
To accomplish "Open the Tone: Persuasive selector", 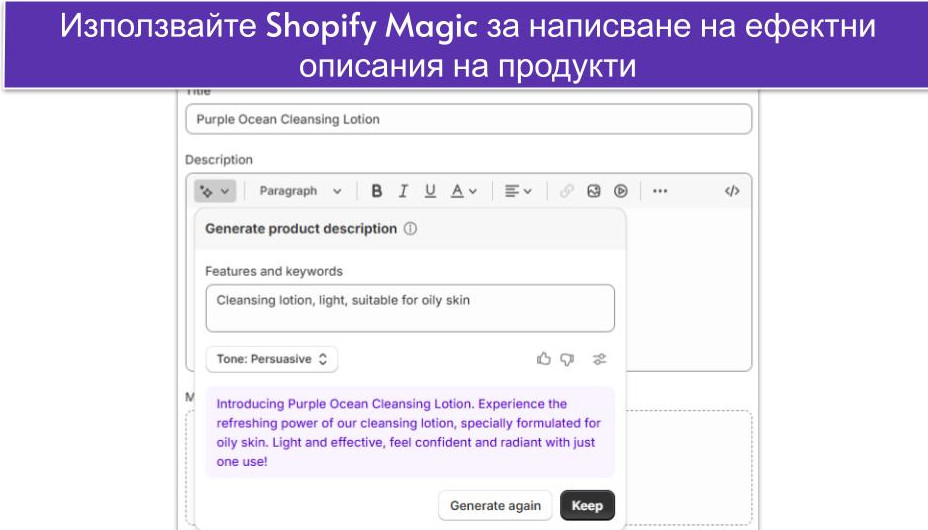I will (272, 359).
